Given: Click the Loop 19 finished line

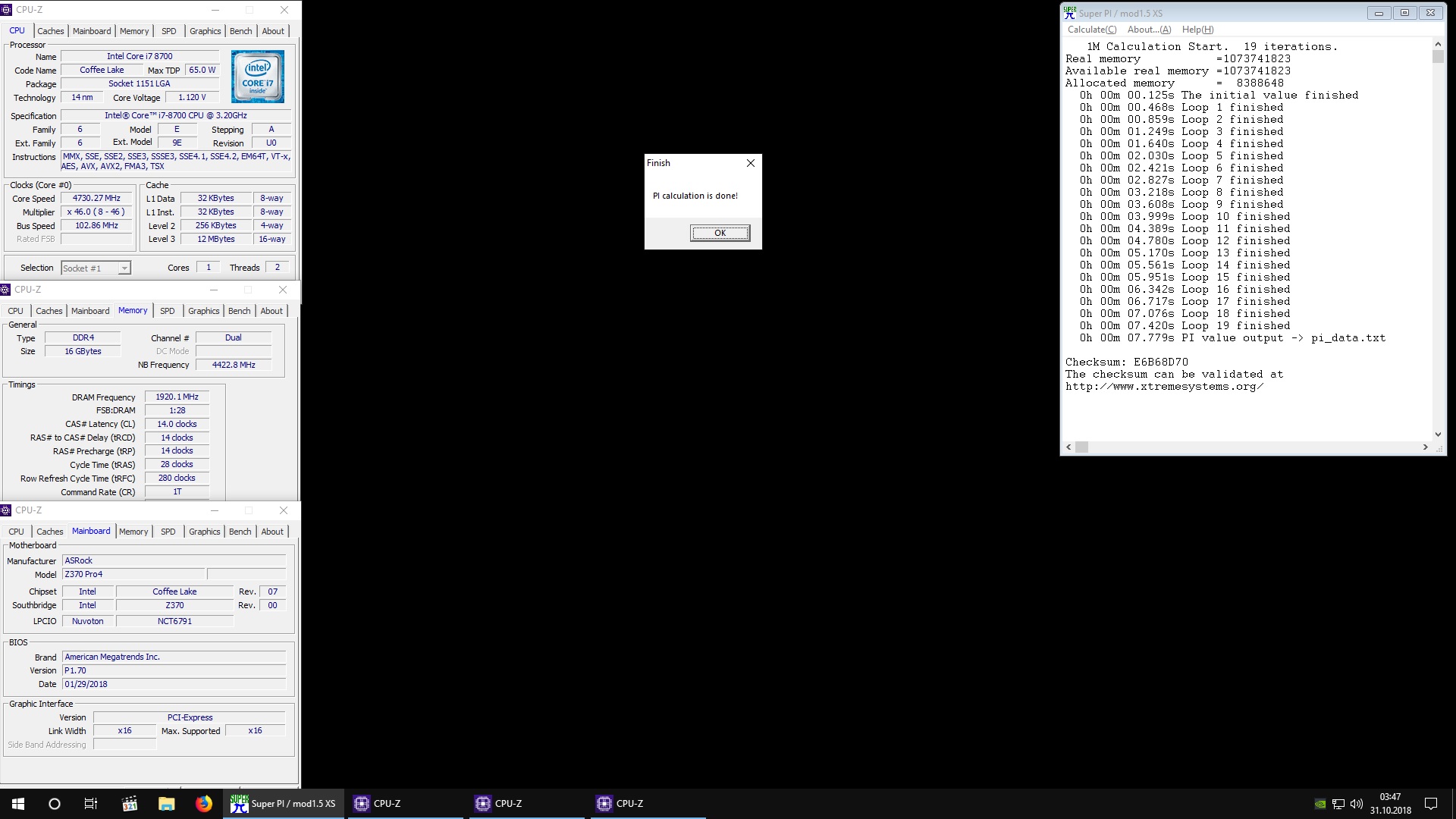Looking at the screenshot, I should pyautogui.click(x=1185, y=325).
